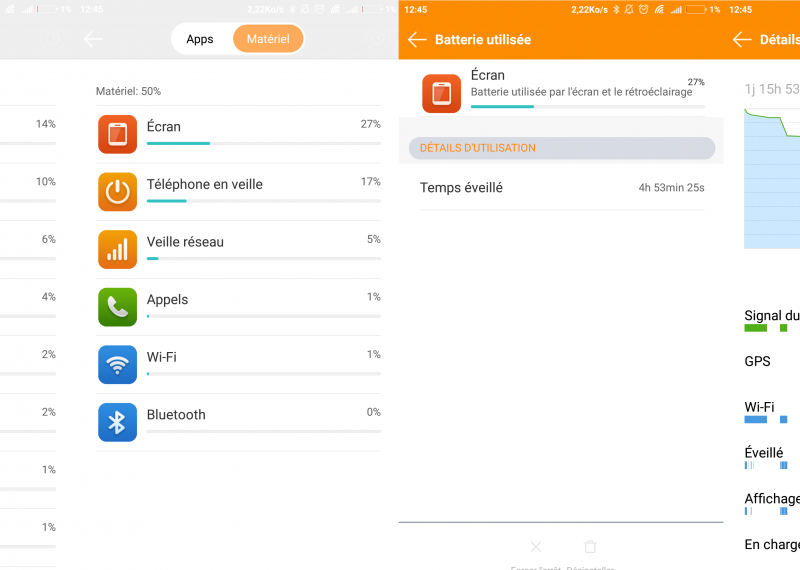Tap the large Écran icon in detail header
800x570 pixels.
tap(441, 93)
